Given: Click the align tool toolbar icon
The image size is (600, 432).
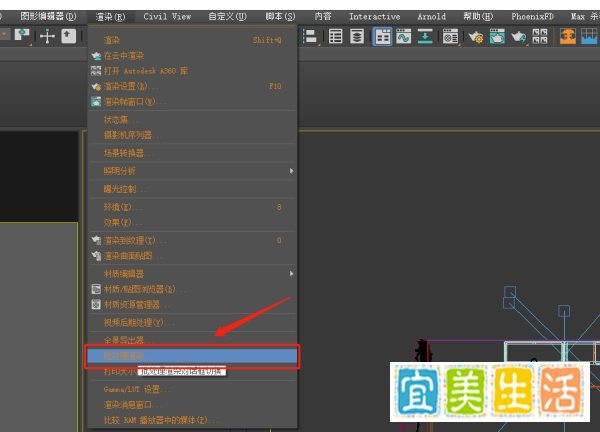Looking at the screenshot, I should [x=311, y=37].
